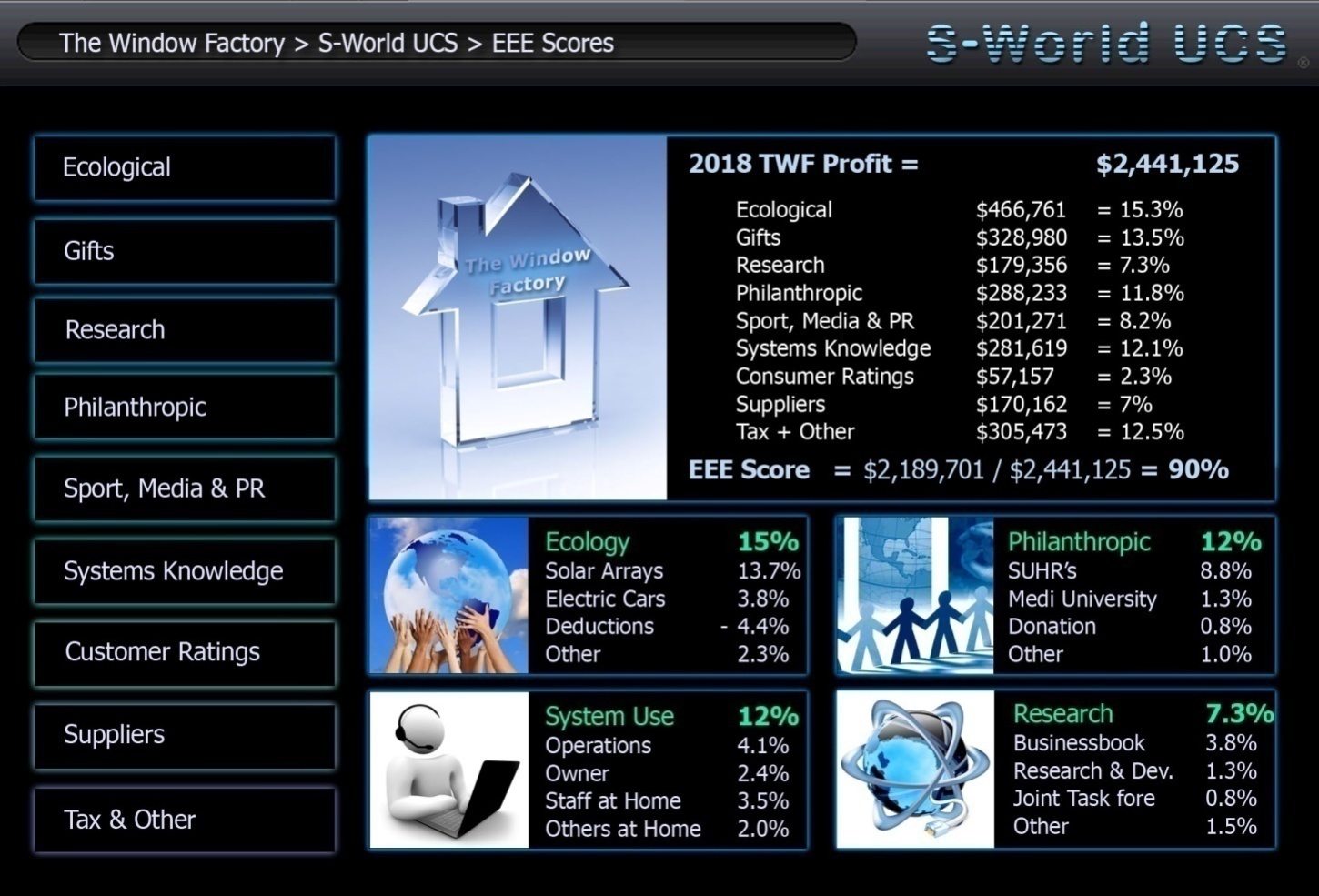
Task: Click the Sport, Media & PR $201,271 row
Action: coord(953,321)
